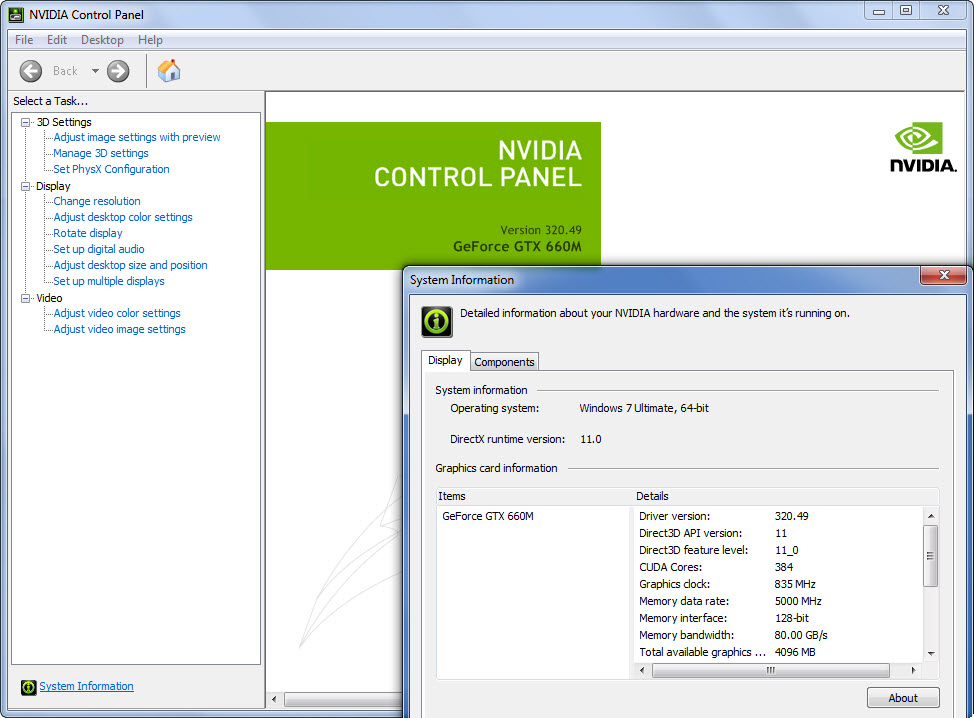
Task: Open the Edit menu
Action: pos(57,40)
